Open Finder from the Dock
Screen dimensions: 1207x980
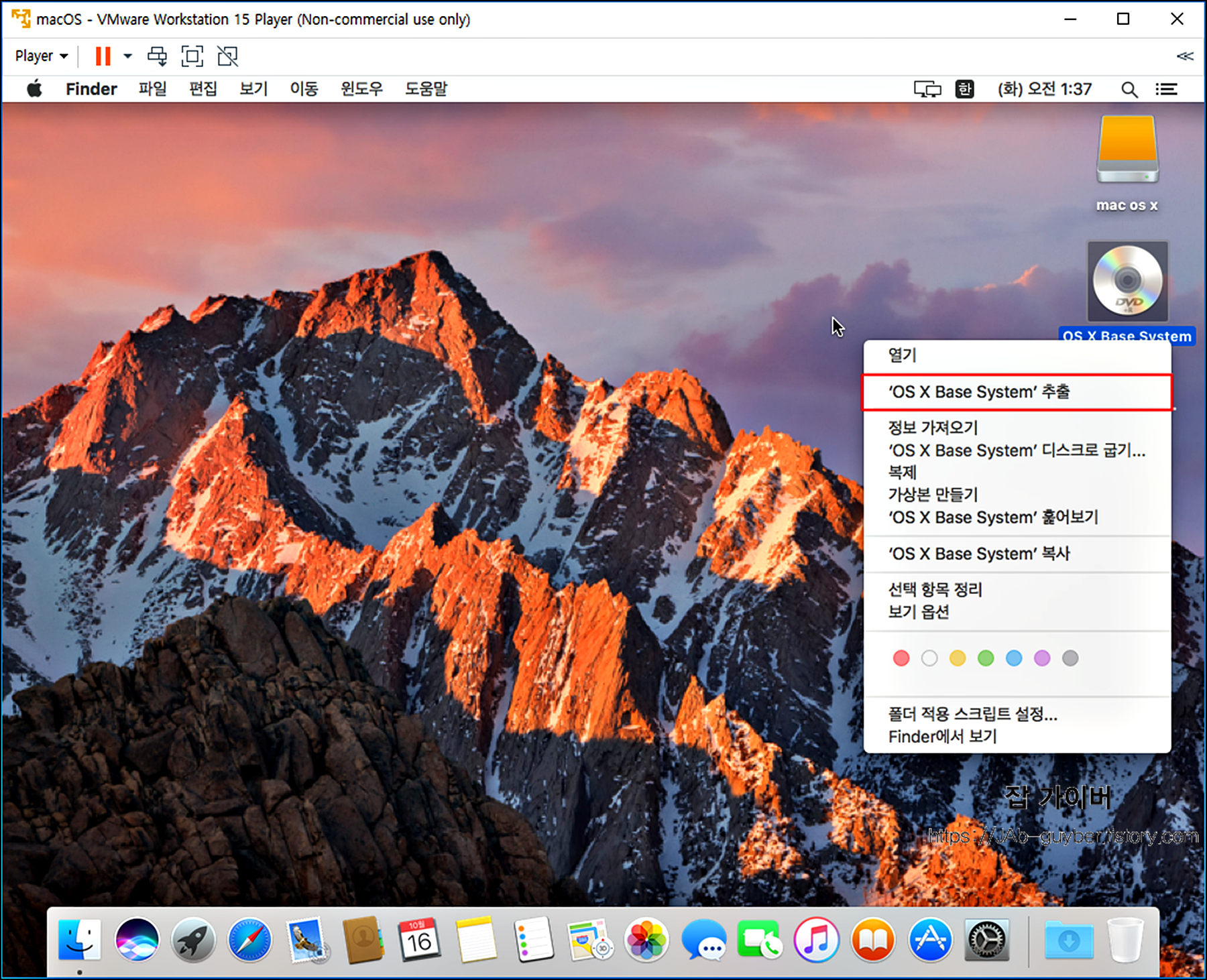coord(80,940)
